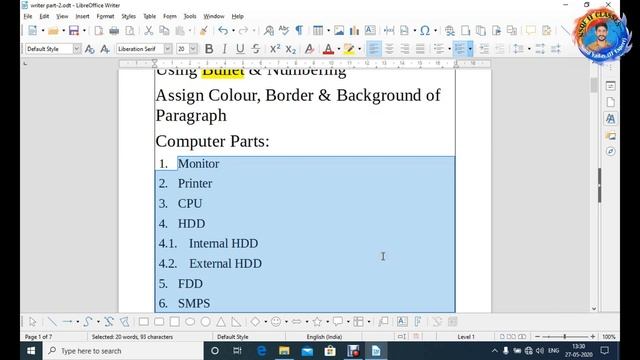Click the Spelling check icon

tap(284, 31)
